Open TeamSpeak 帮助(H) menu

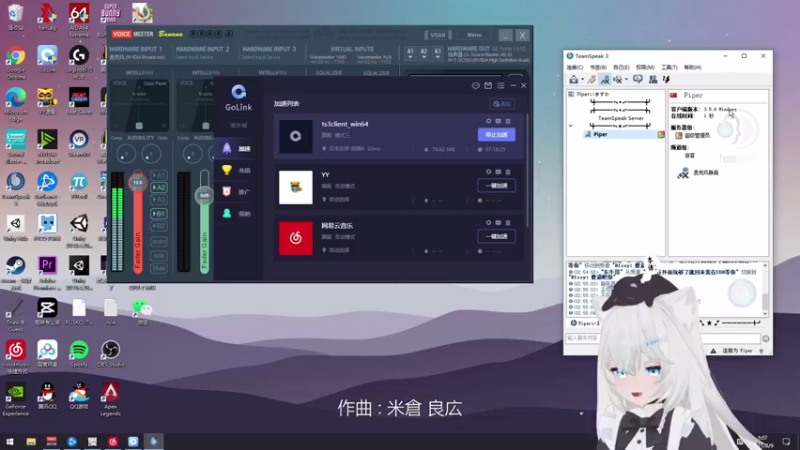(692, 67)
